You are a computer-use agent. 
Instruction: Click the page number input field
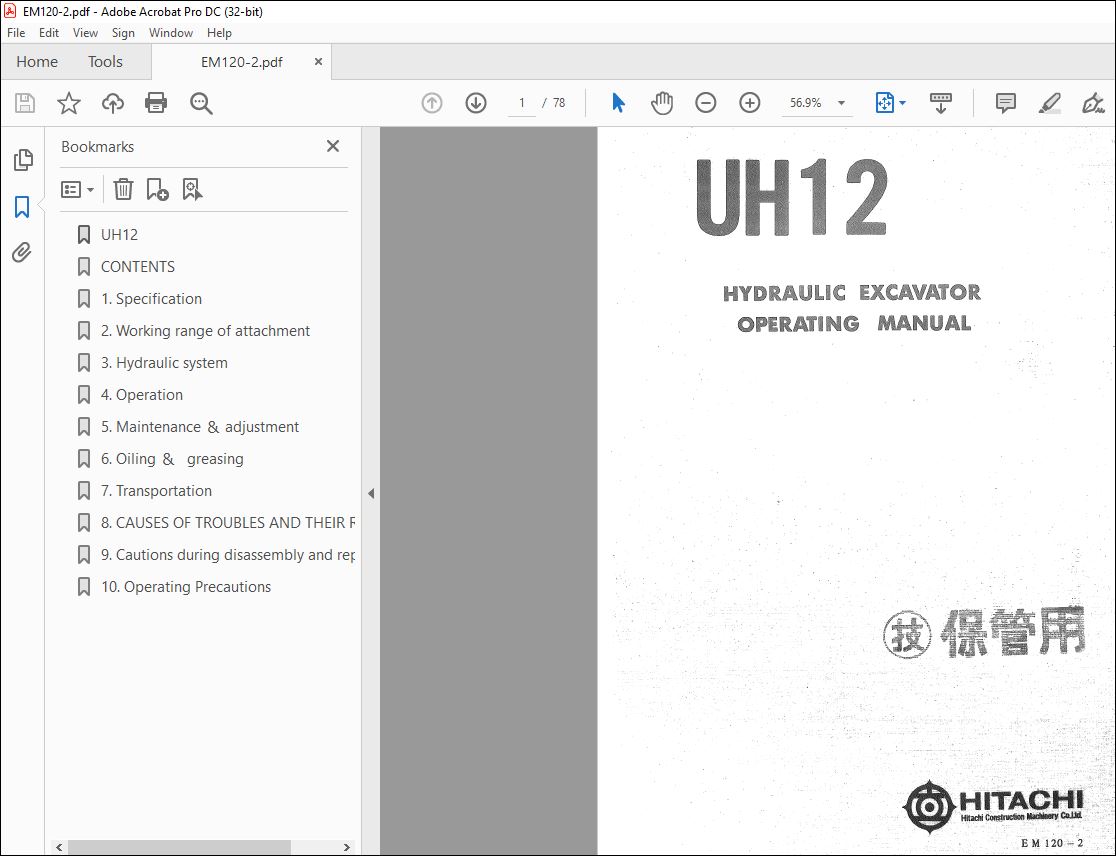pyautogui.click(x=522, y=103)
